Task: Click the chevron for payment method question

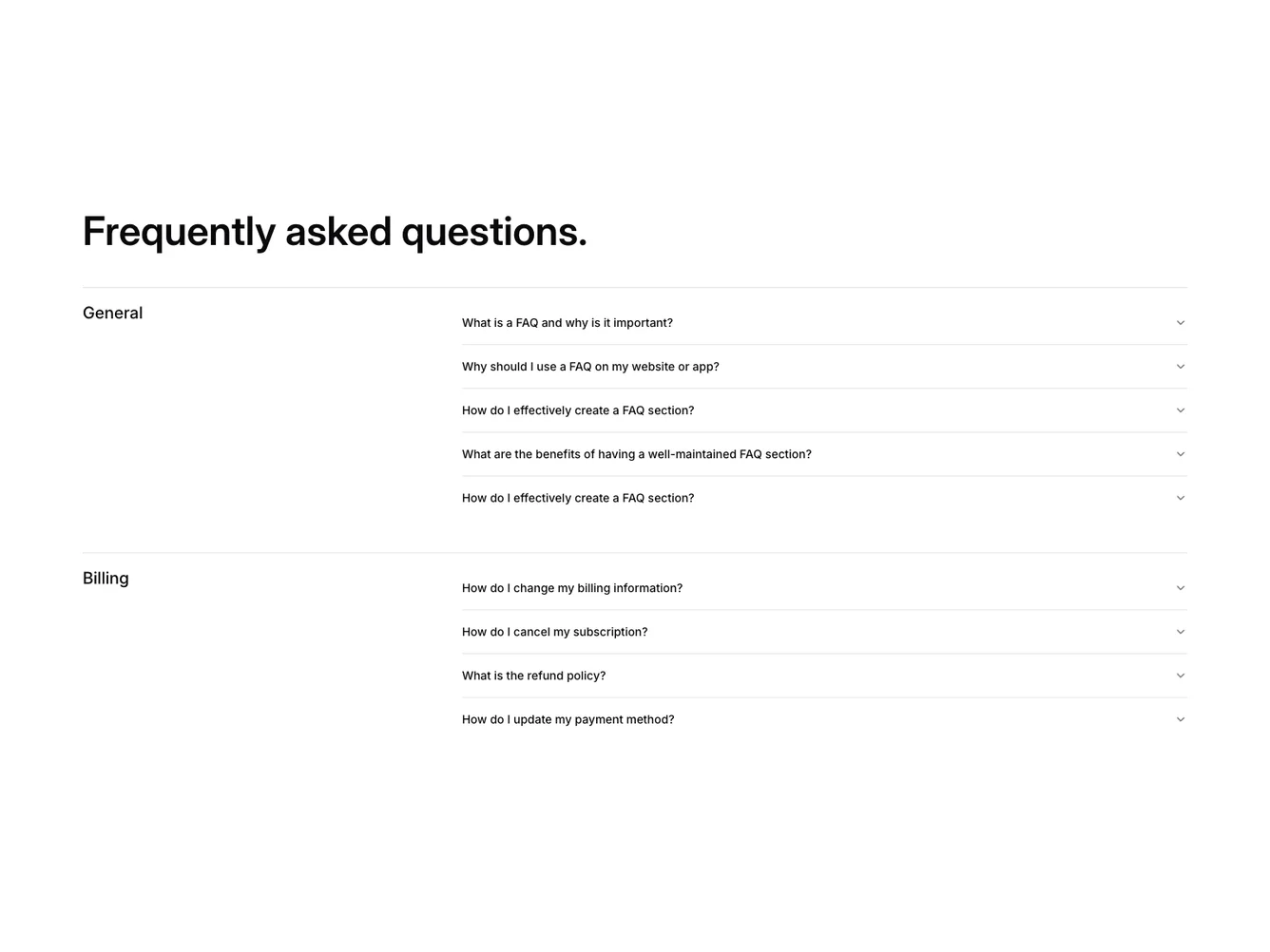Action: [x=1180, y=719]
